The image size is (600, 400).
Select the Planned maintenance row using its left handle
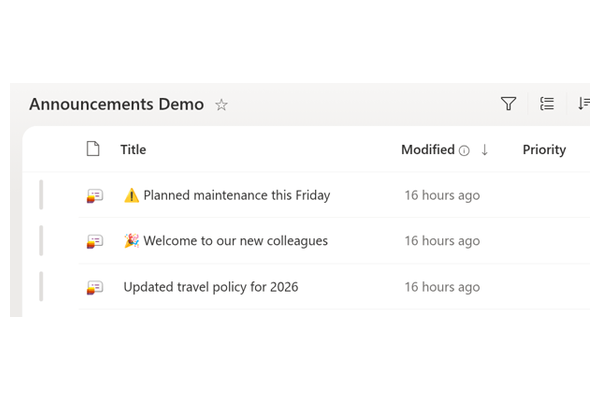41,195
